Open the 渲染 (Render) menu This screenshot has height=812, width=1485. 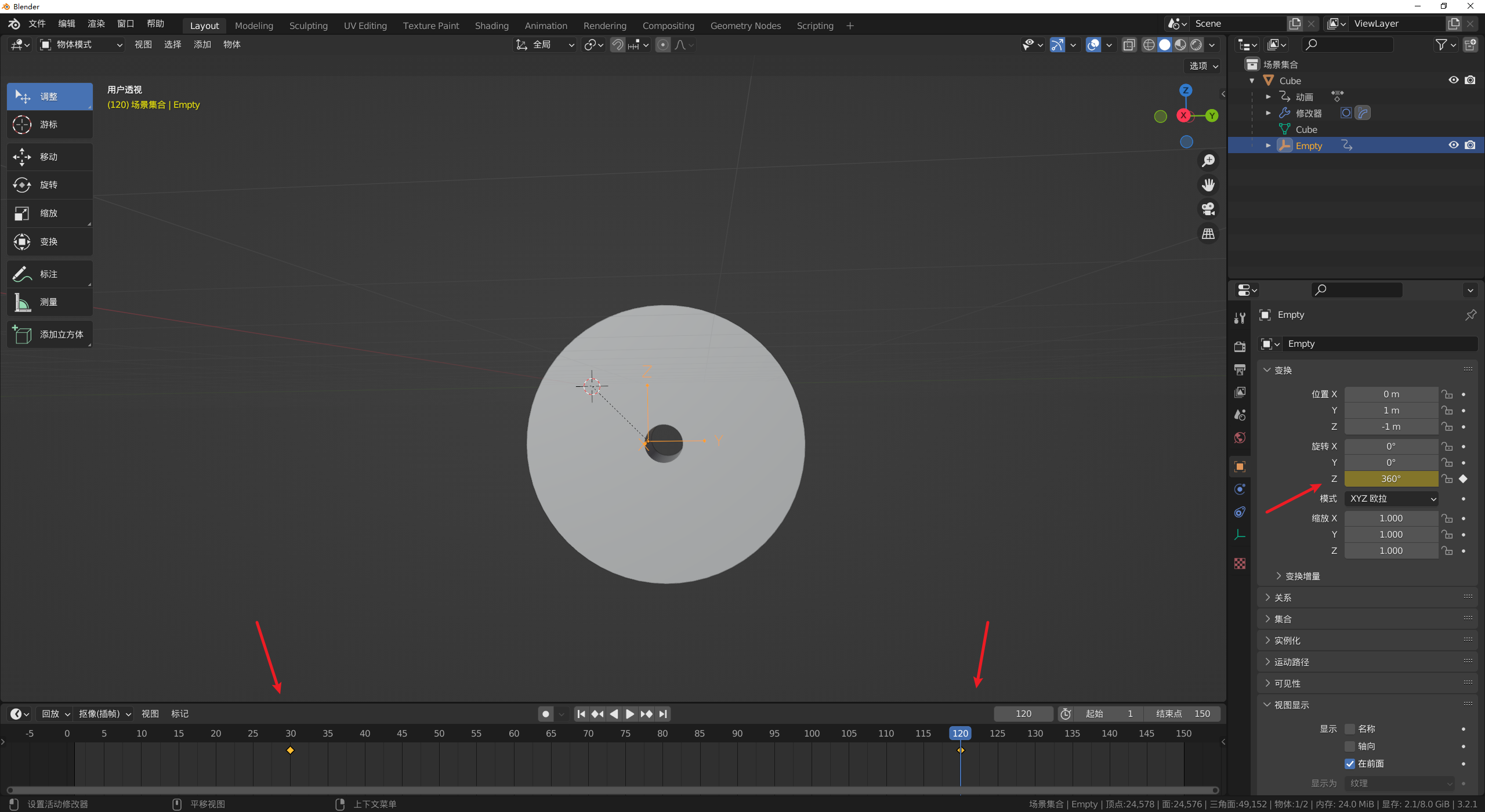[96, 24]
